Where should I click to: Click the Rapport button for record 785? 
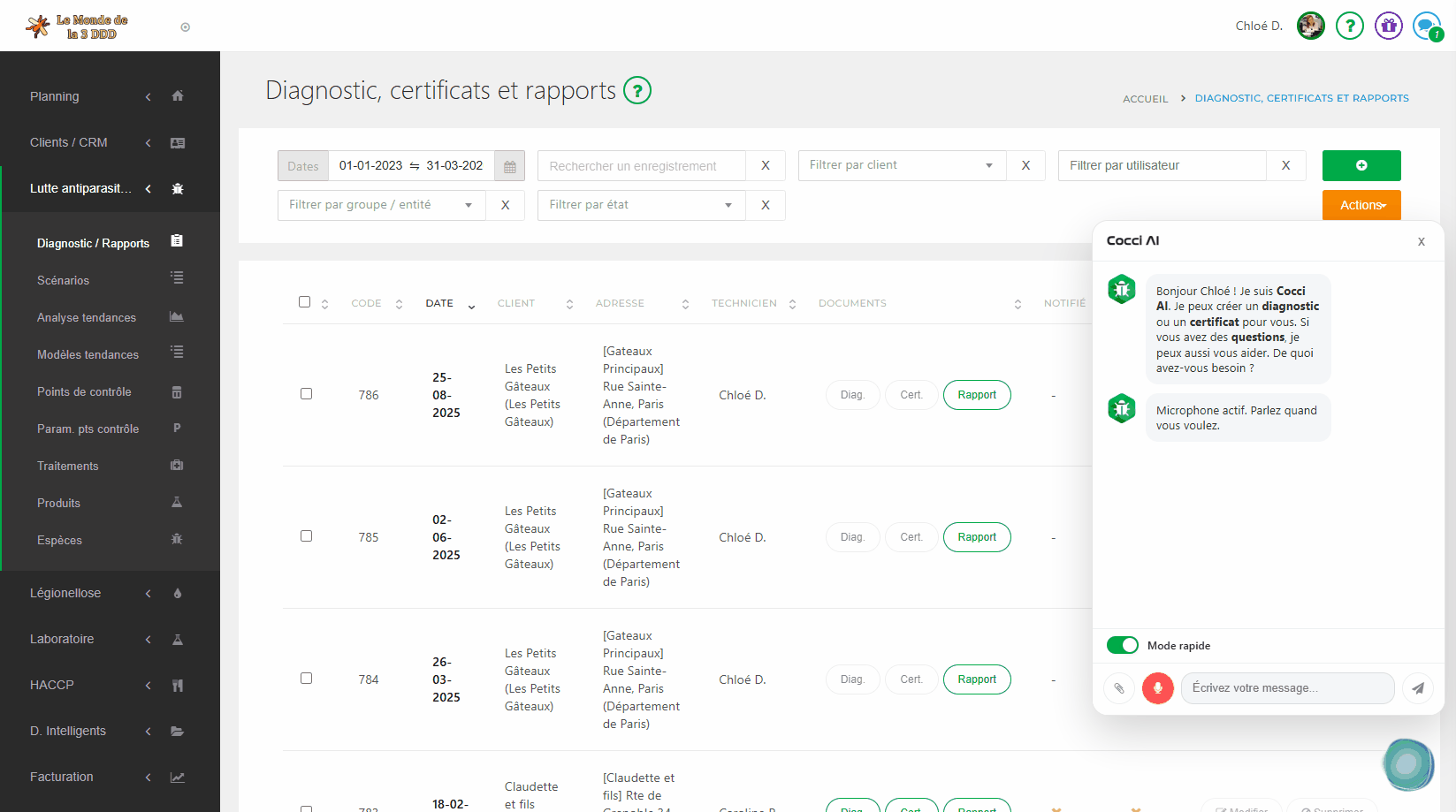[976, 536]
